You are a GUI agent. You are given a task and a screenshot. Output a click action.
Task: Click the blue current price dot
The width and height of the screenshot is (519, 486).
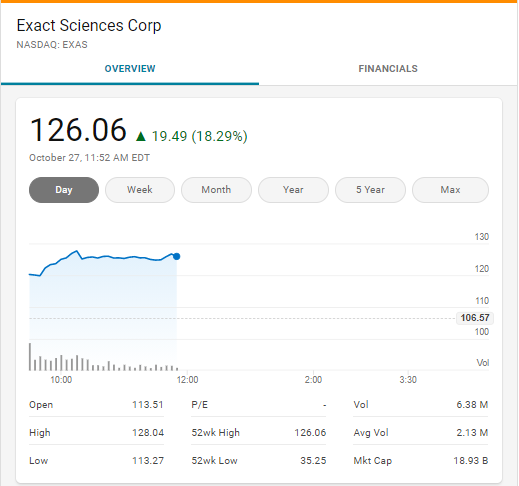point(177,256)
